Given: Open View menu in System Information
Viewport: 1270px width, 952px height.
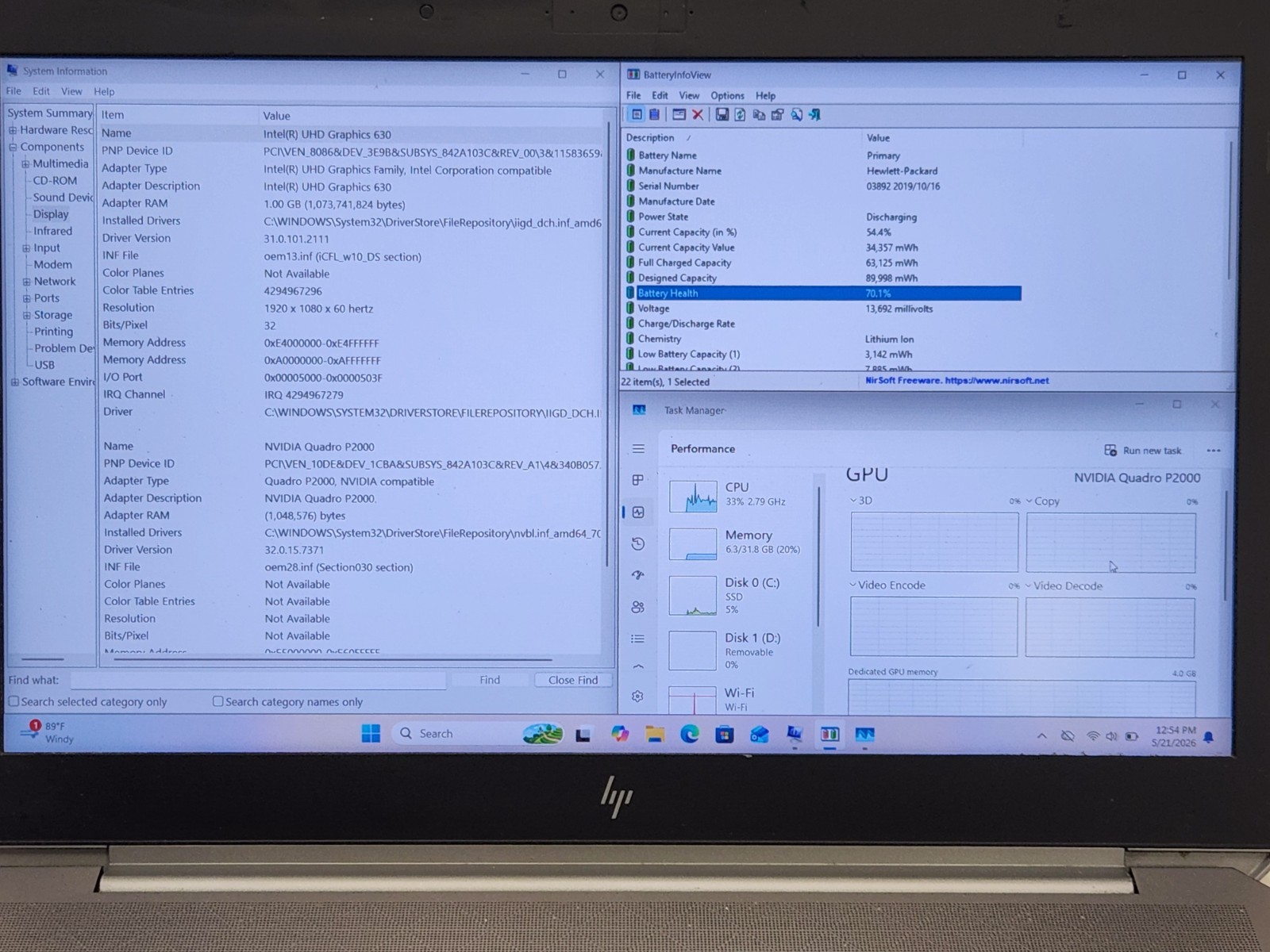Looking at the screenshot, I should tap(71, 91).
